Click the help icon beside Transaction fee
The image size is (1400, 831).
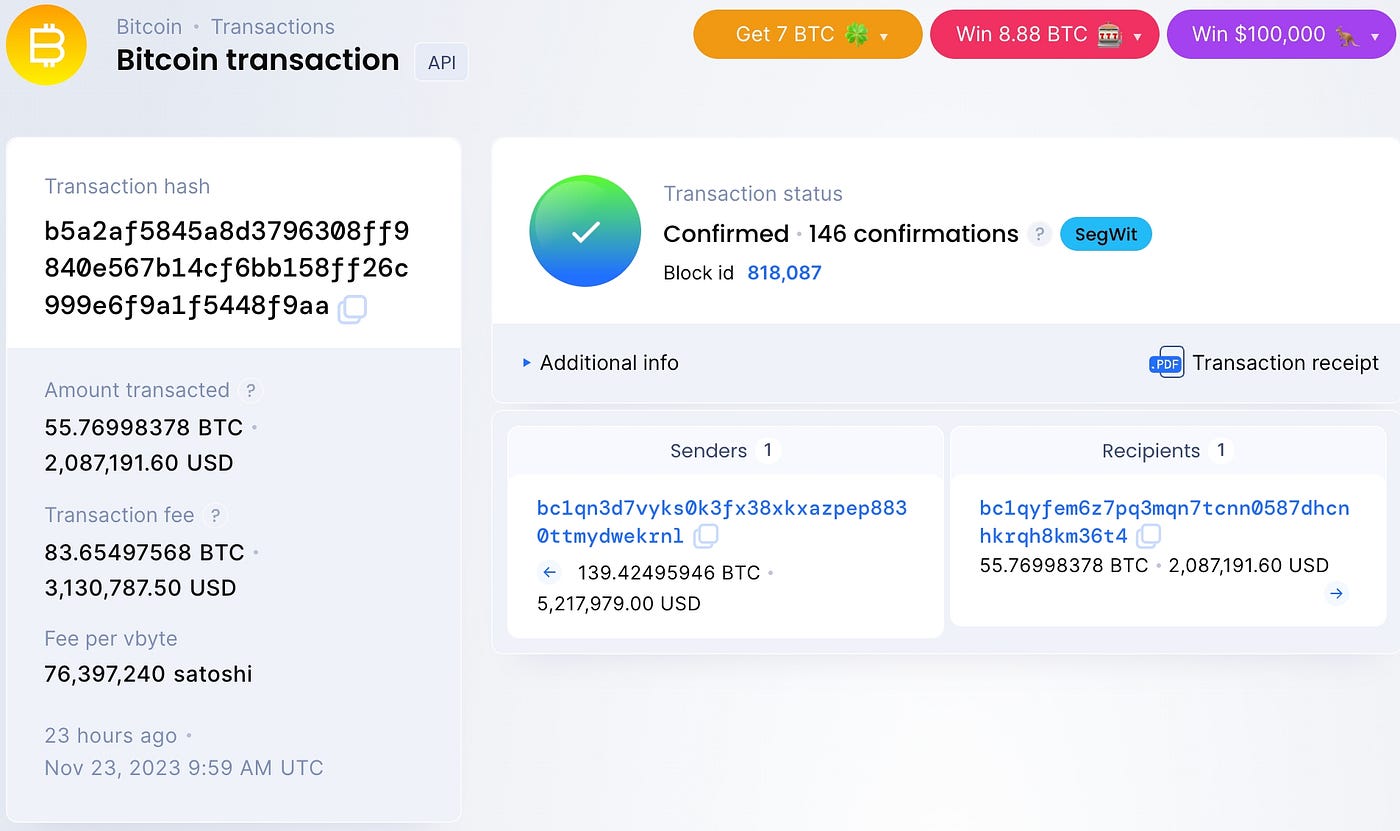pyautogui.click(x=214, y=515)
